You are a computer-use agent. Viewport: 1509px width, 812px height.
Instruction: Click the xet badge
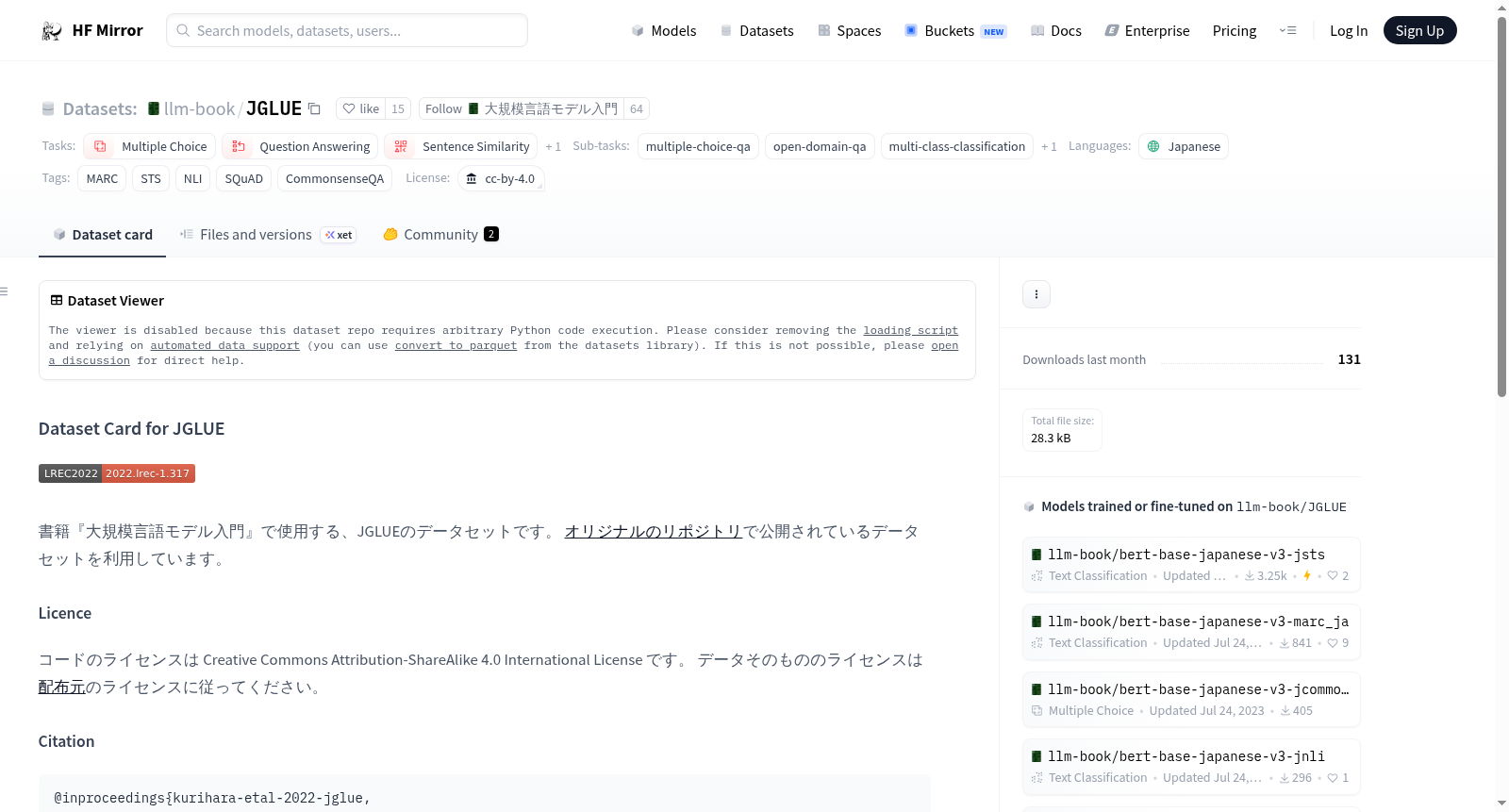pos(339,236)
